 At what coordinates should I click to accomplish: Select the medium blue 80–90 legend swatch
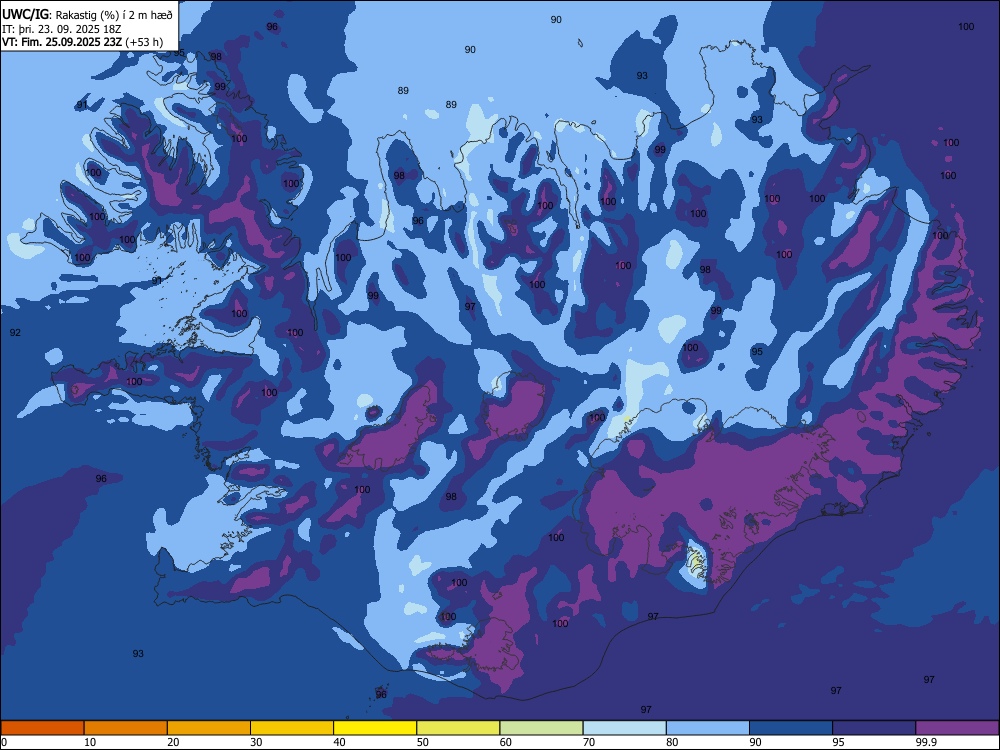708,728
